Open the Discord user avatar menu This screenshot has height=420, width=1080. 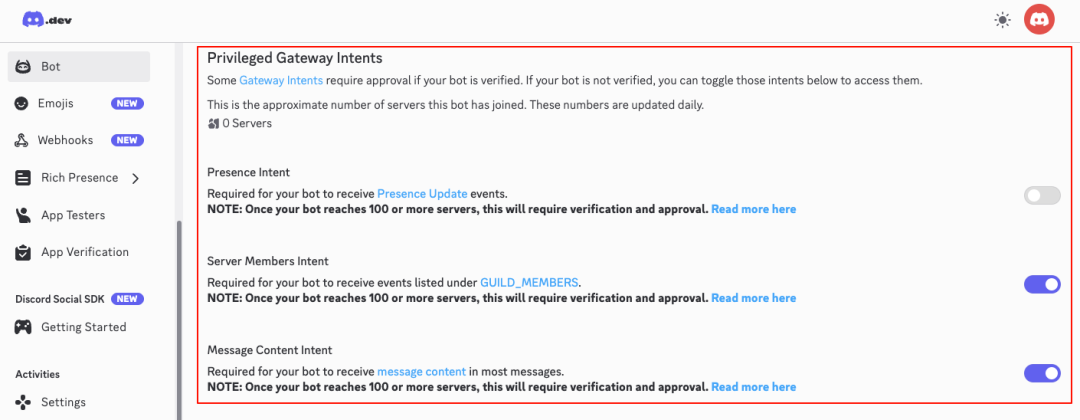coord(1040,19)
